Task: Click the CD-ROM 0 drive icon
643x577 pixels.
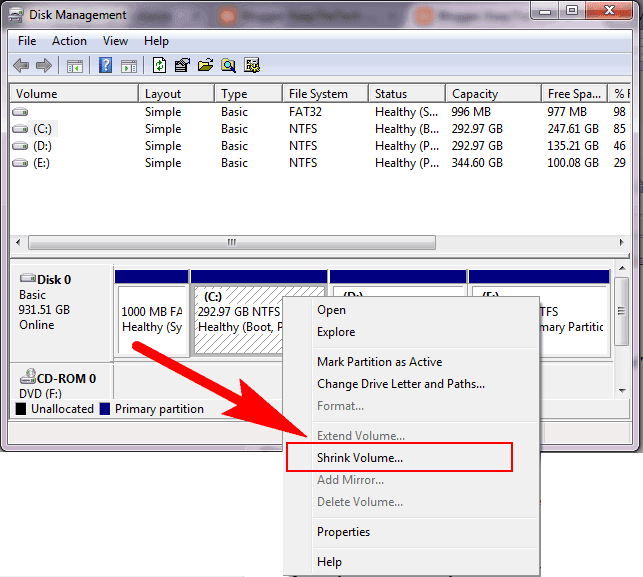Action: point(28,376)
